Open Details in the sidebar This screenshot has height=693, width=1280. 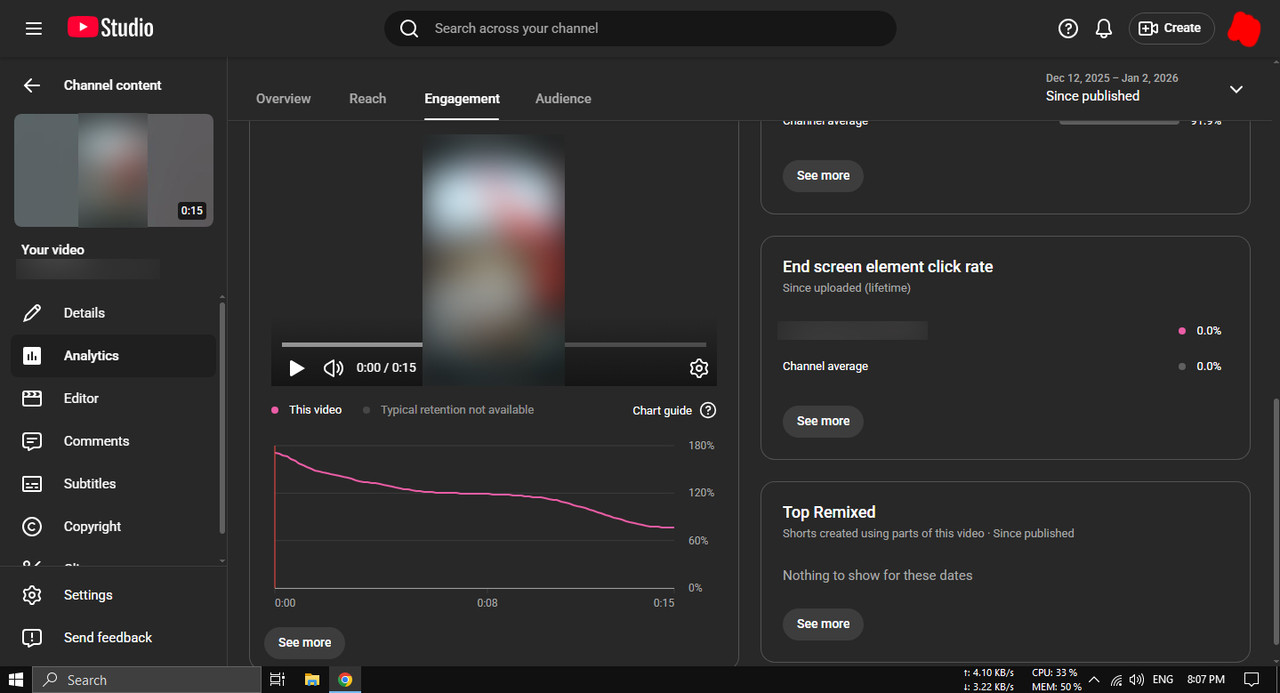pyautogui.click(x=114, y=313)
